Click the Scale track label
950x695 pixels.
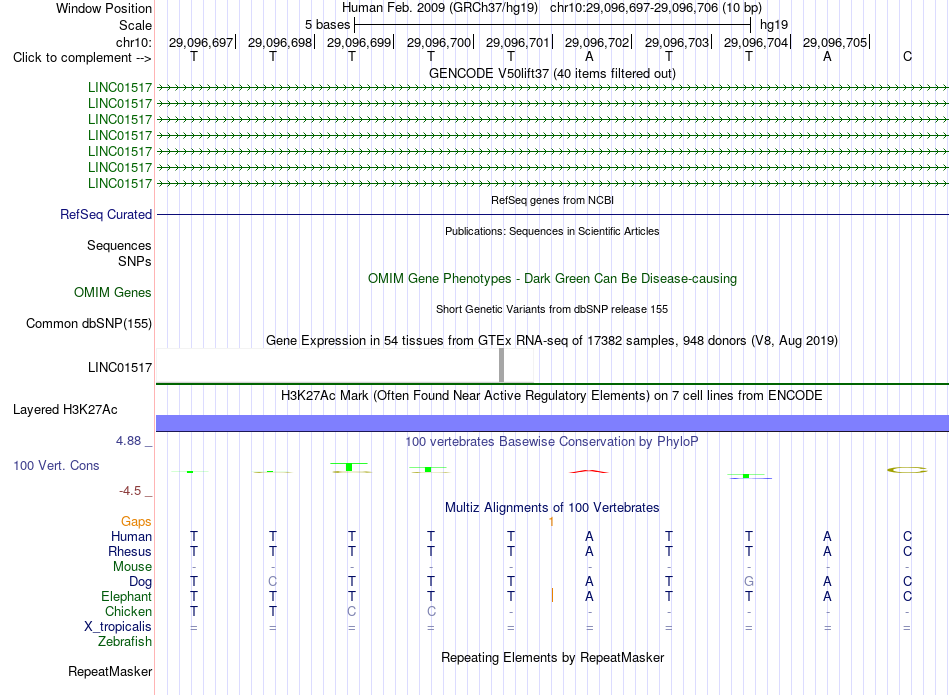click(135, 25)
